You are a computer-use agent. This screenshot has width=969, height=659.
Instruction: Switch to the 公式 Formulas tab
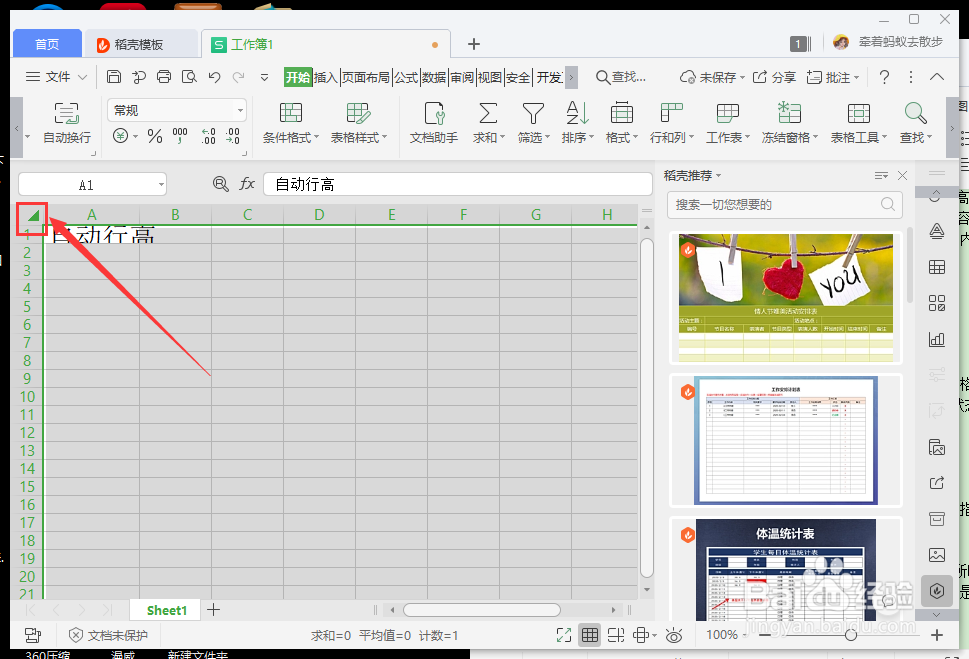pos(406,77)
